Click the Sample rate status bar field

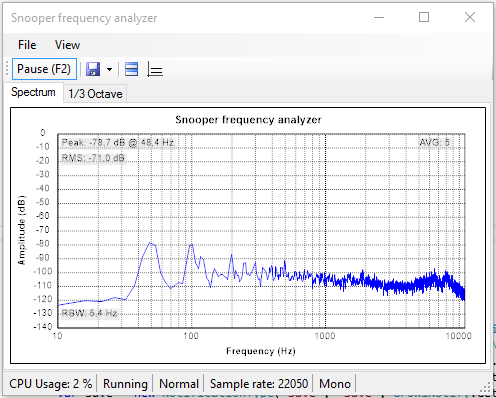[259, 384]
